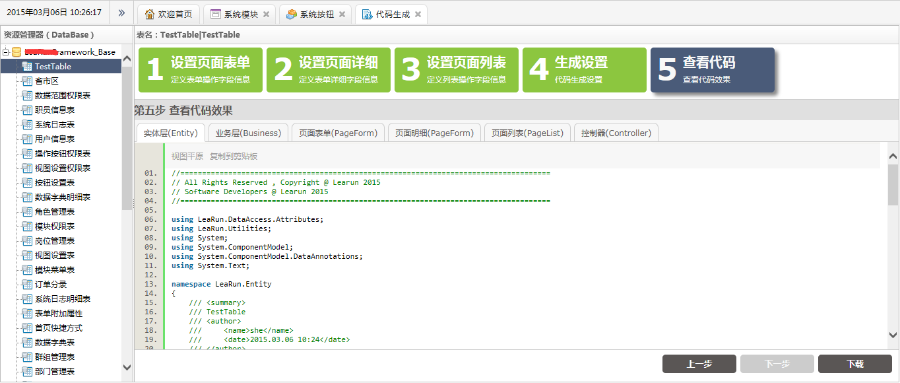Viewport: 900px width, 383px height.
Task: Click the table icon beside 首页快捷方式
Action: [26, 328]
